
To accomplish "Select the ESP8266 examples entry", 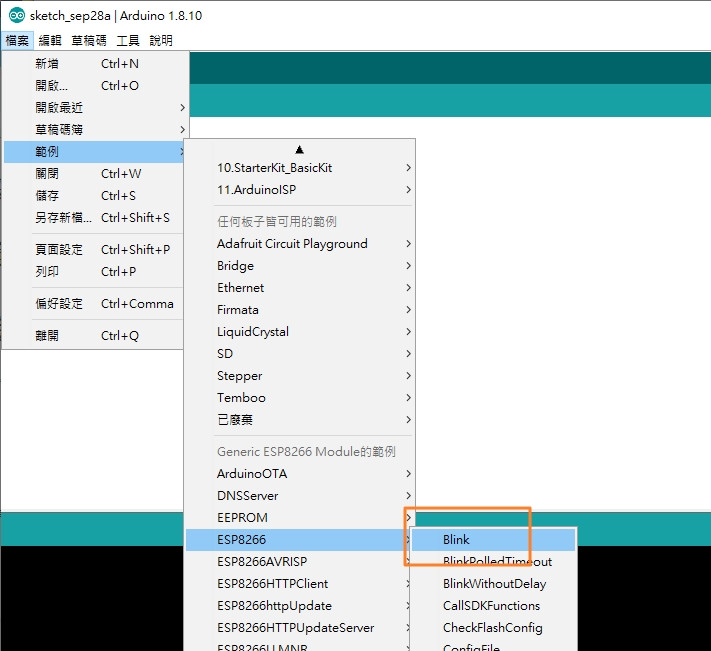I will coord(298,539).
